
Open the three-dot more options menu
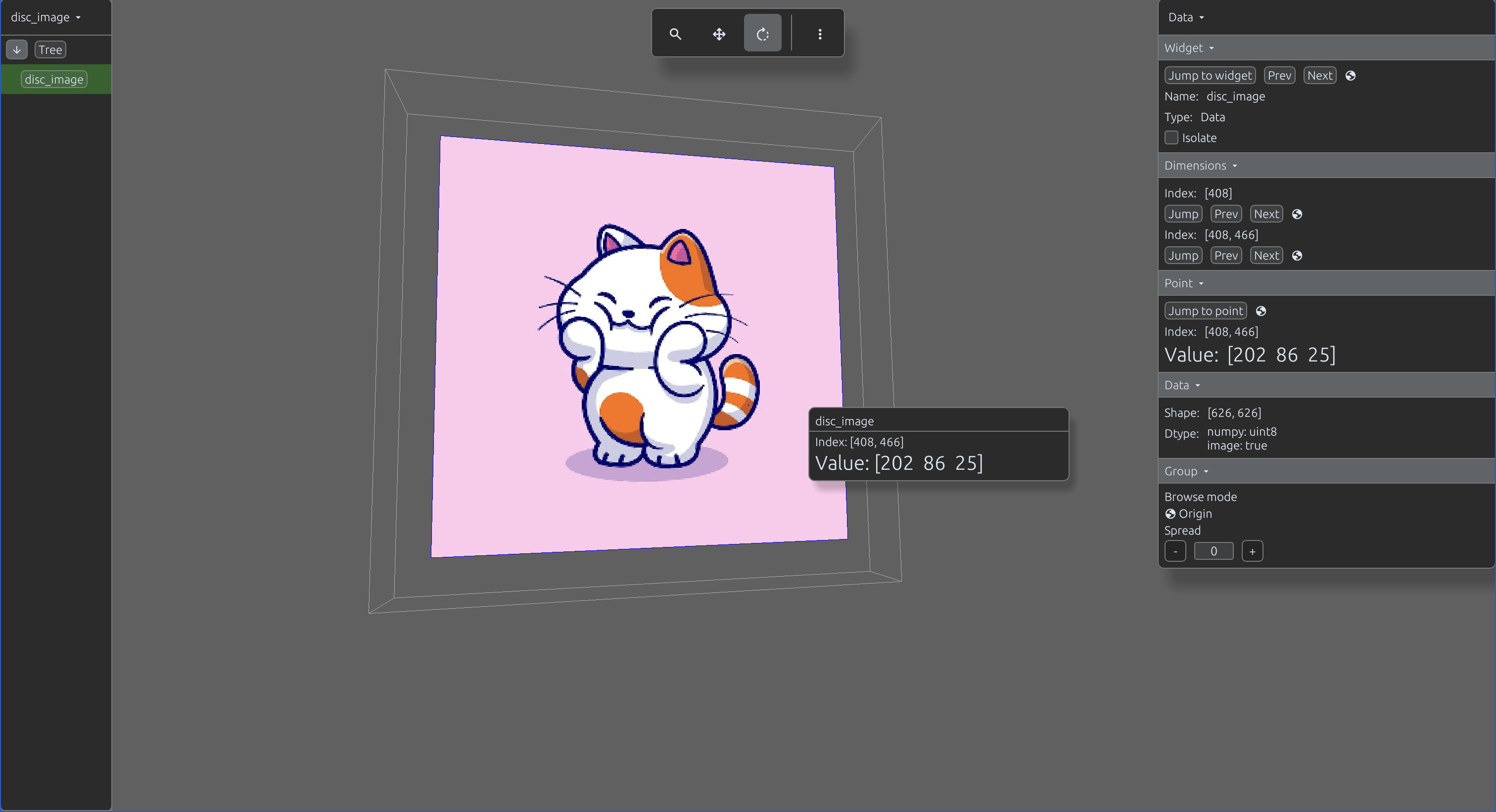[x=819, y=34]
